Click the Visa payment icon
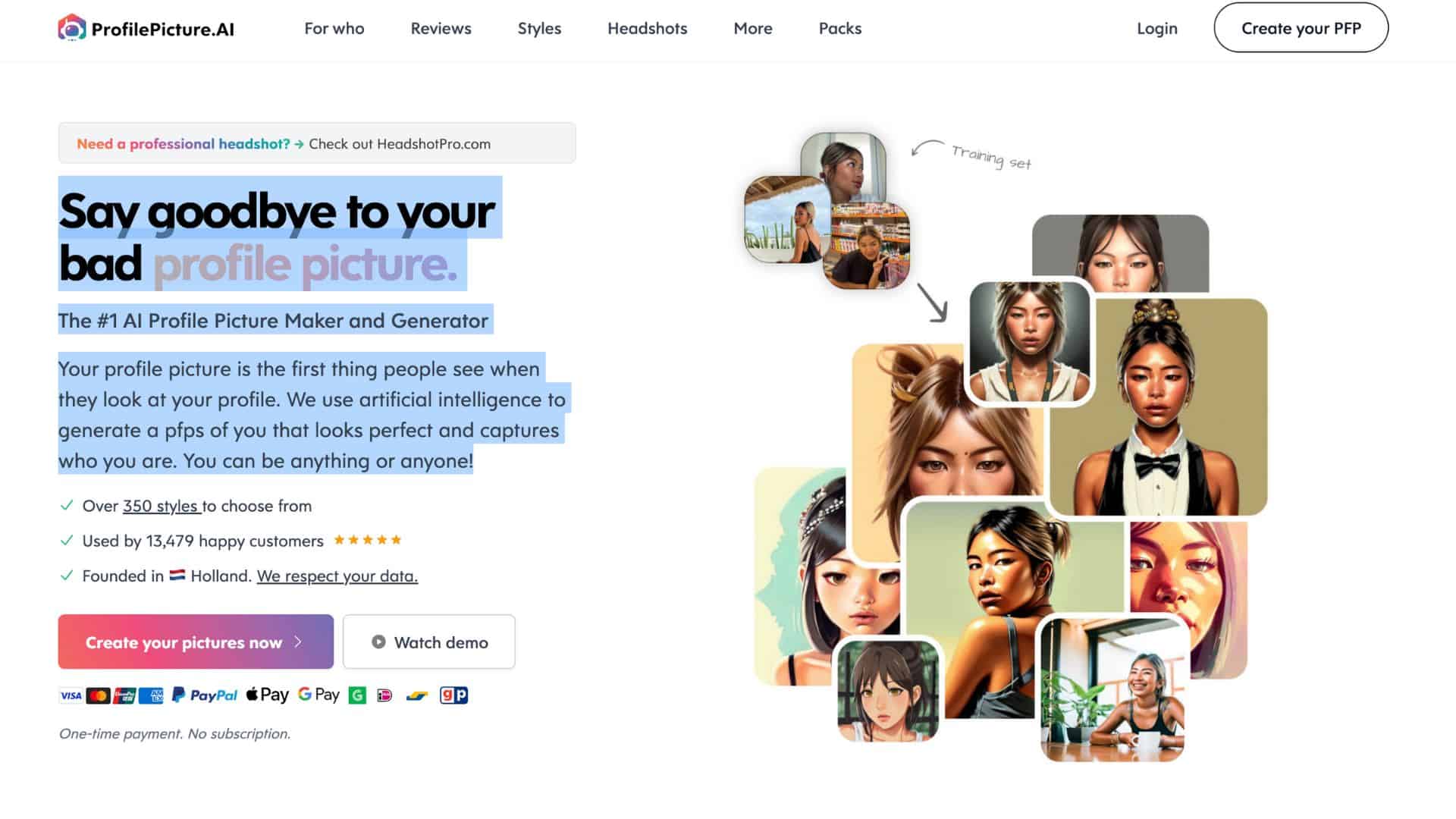The width and height of the screenshot is (1456, 819). click(71, 695)
